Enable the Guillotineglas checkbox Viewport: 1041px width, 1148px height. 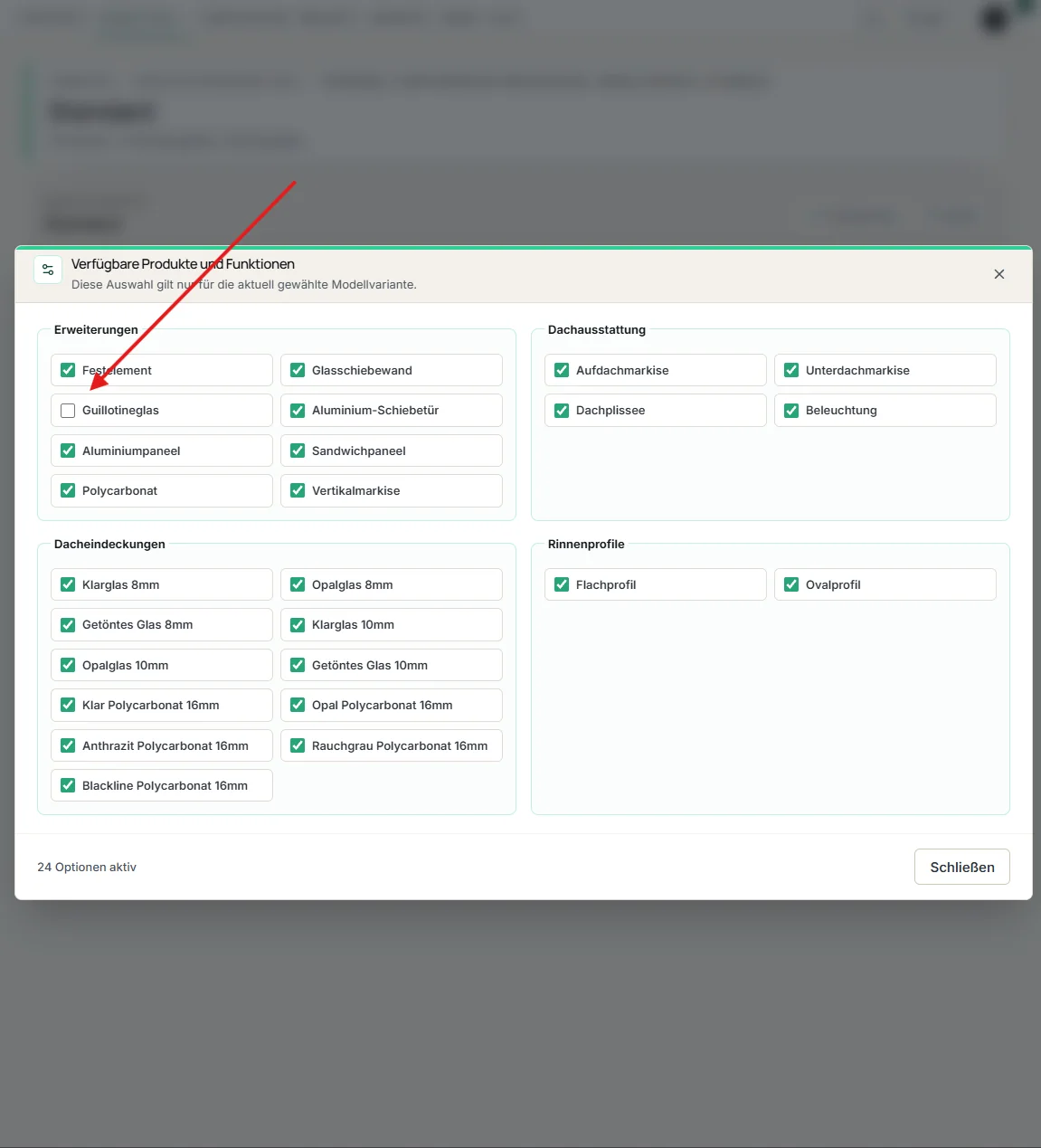click(68, 411)
